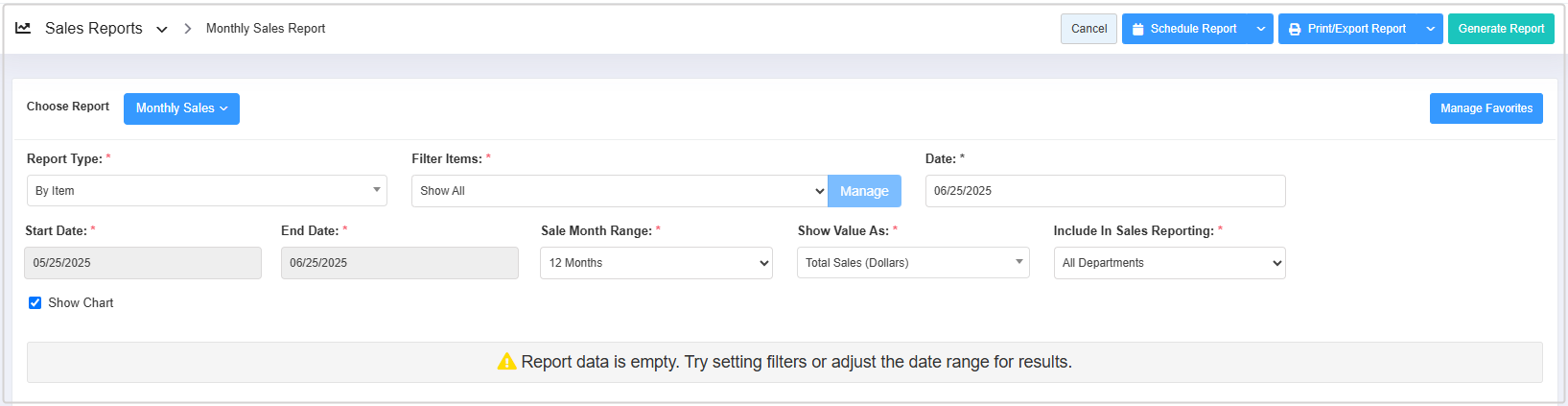Click the yellow warning triangle icon
Viewport: 1568px width, 406px height.
pyautogui.click(x=506, y=362)
